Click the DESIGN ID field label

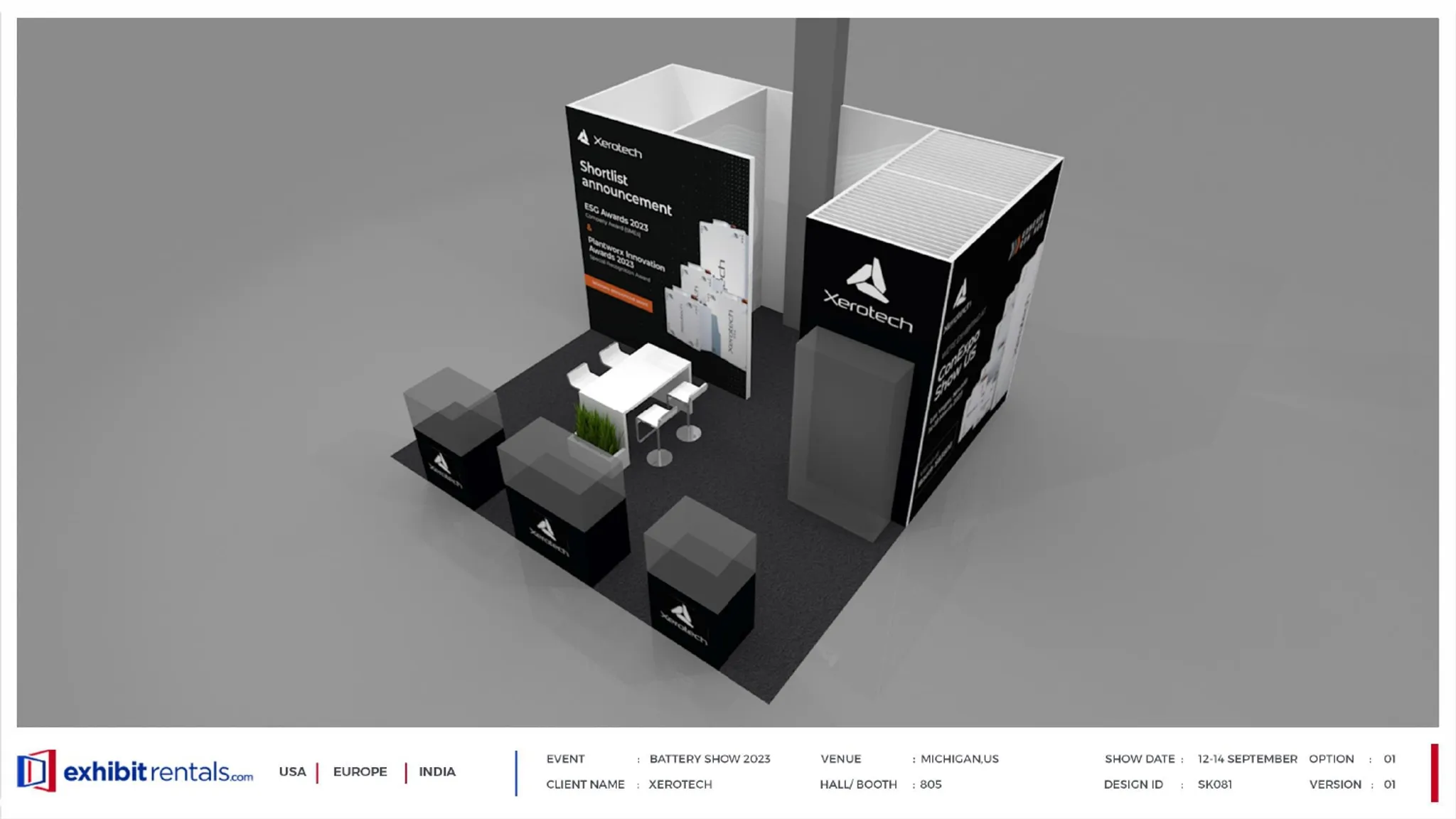pos(1133,785)
